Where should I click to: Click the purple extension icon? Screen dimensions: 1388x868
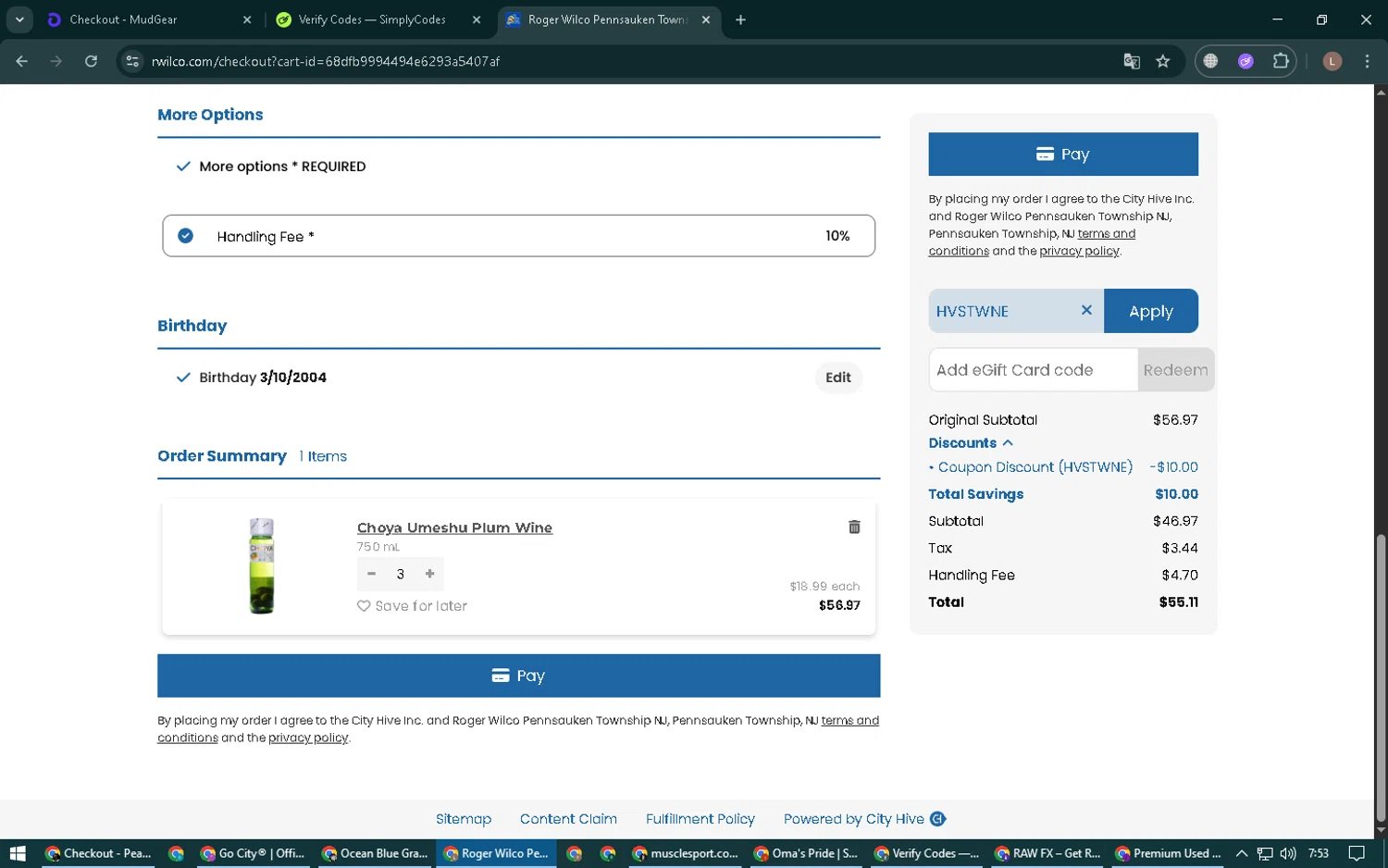click(x=1245, y=61)
